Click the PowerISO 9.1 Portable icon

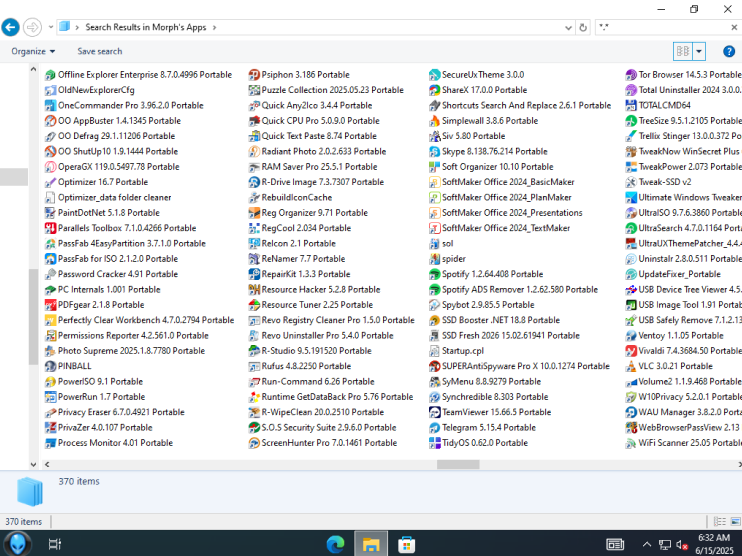coord(50,381)
